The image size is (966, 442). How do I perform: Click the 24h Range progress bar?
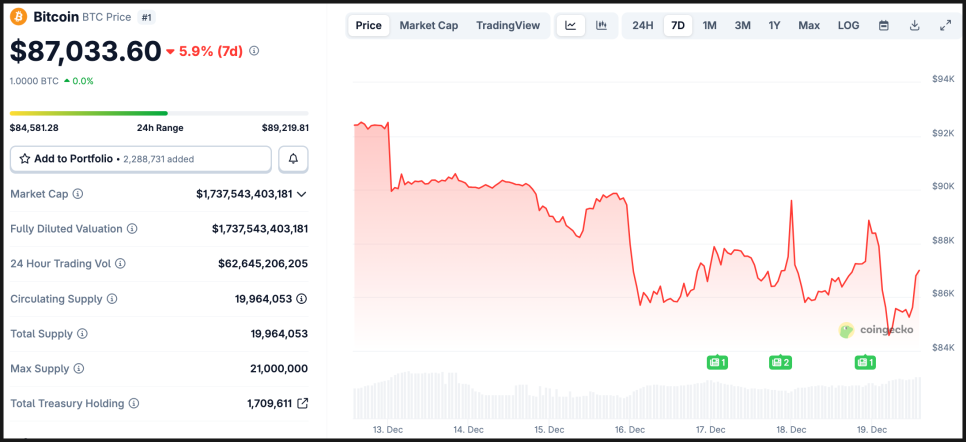159,113
